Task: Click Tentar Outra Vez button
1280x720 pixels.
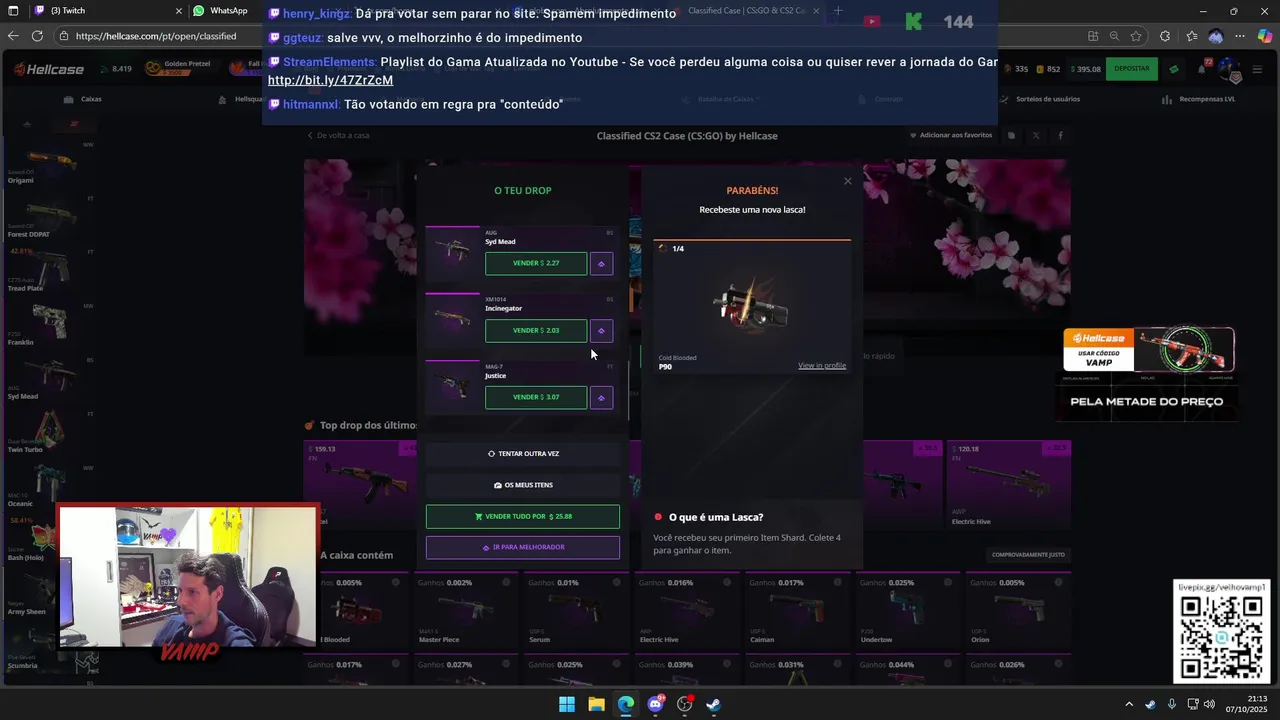Action: (523, 454)
